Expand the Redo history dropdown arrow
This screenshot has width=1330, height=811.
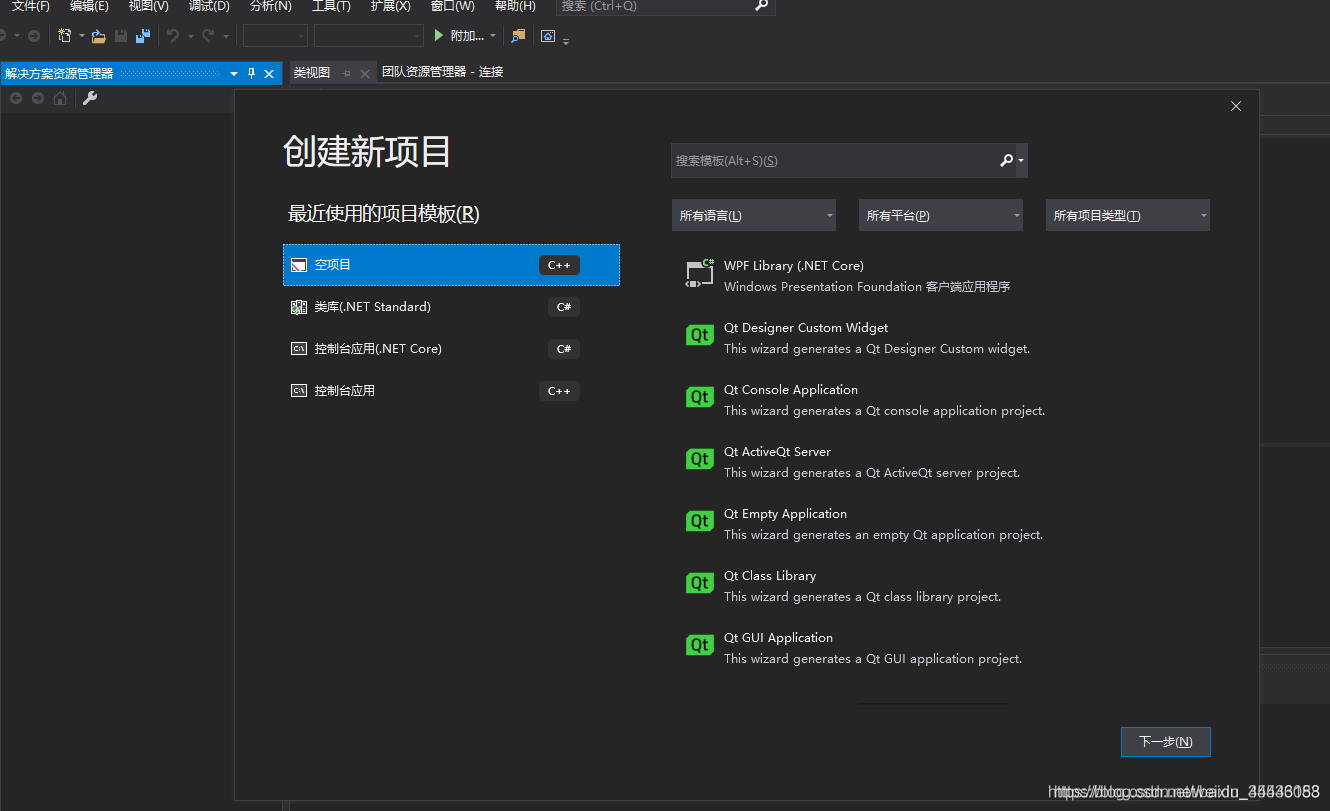coord(225,37)
